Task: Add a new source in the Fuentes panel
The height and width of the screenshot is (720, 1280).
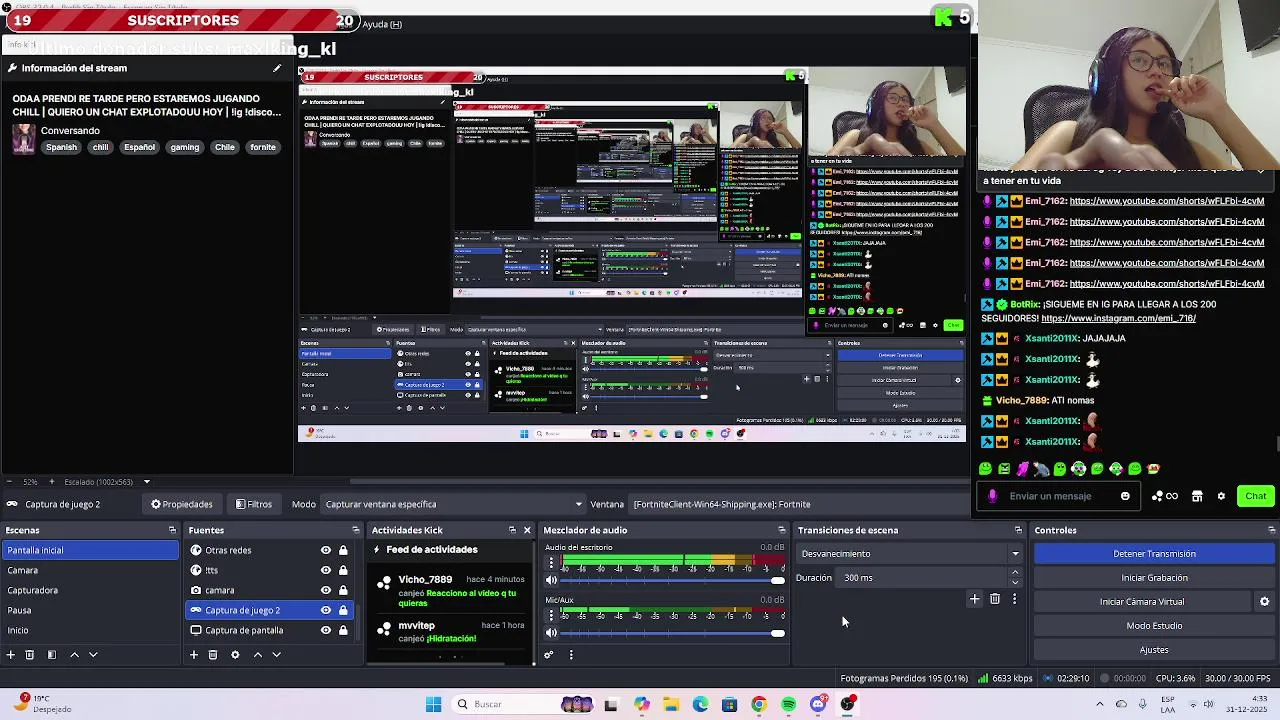Action: [x=194, y=655]
